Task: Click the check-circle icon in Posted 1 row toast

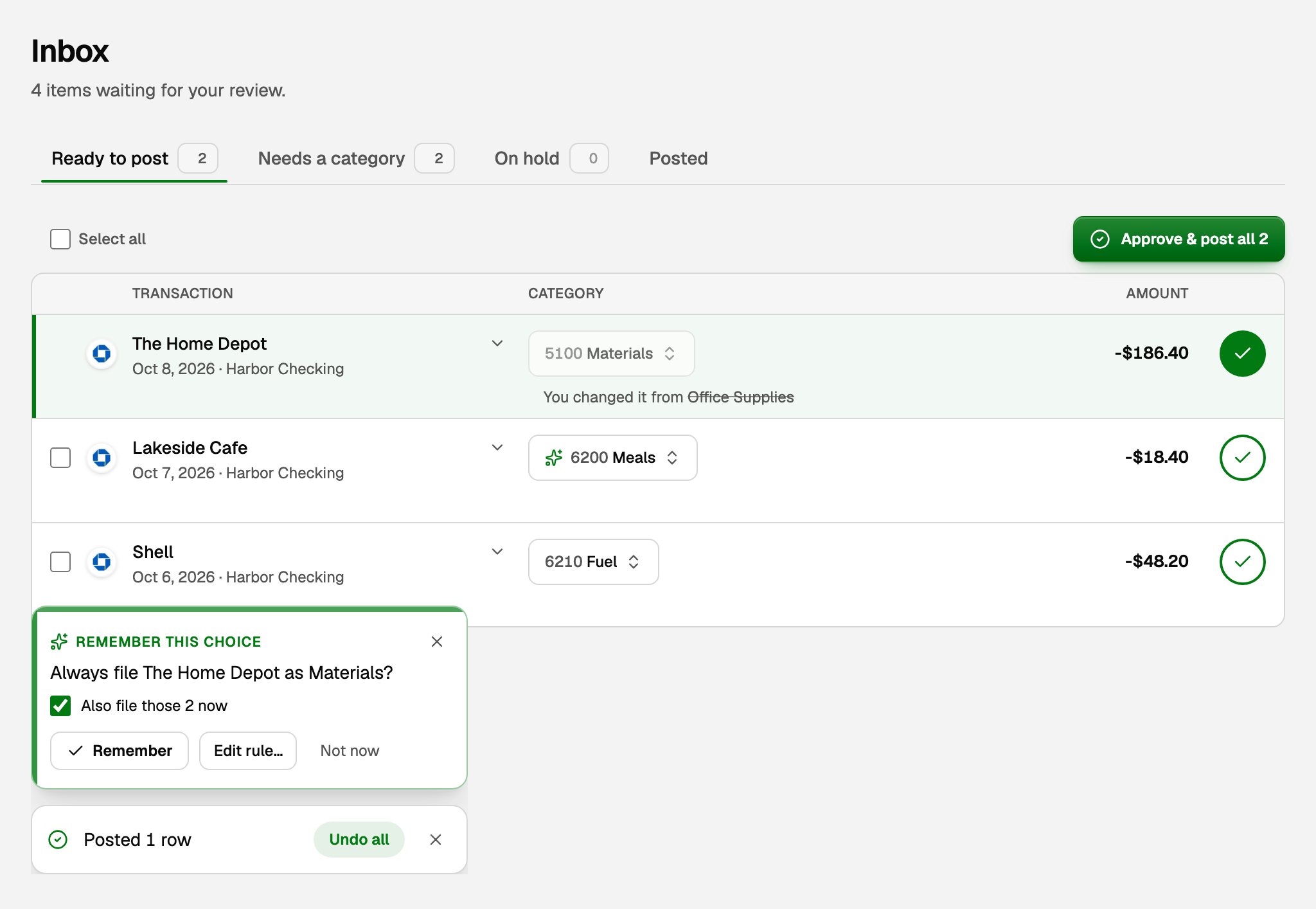Action: [58, 840]
